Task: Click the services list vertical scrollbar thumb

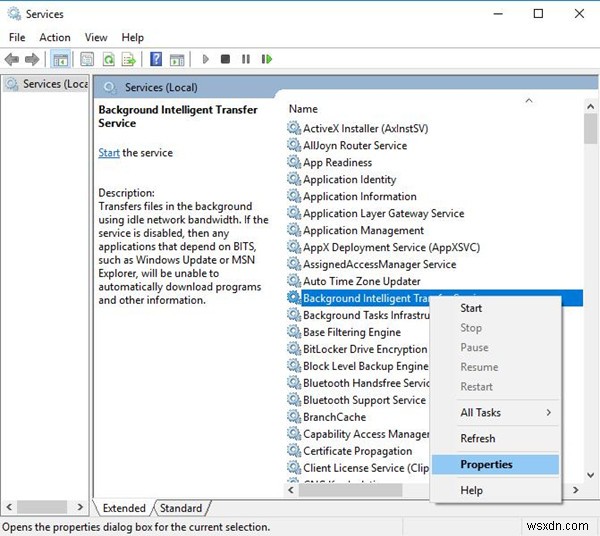Action: (590, 129)
